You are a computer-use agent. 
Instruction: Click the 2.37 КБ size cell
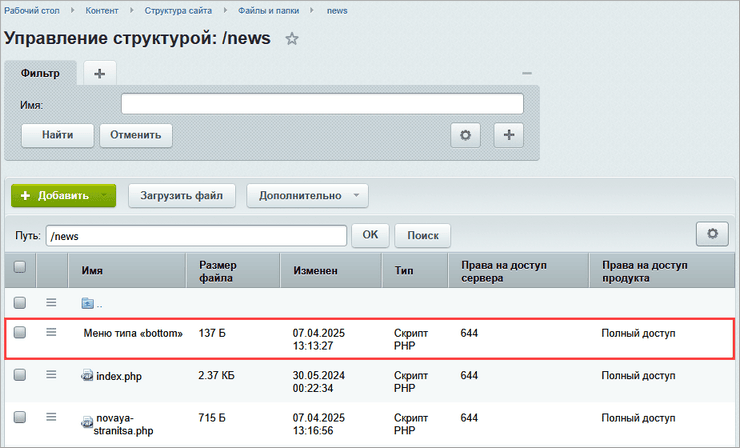[216, 375]
